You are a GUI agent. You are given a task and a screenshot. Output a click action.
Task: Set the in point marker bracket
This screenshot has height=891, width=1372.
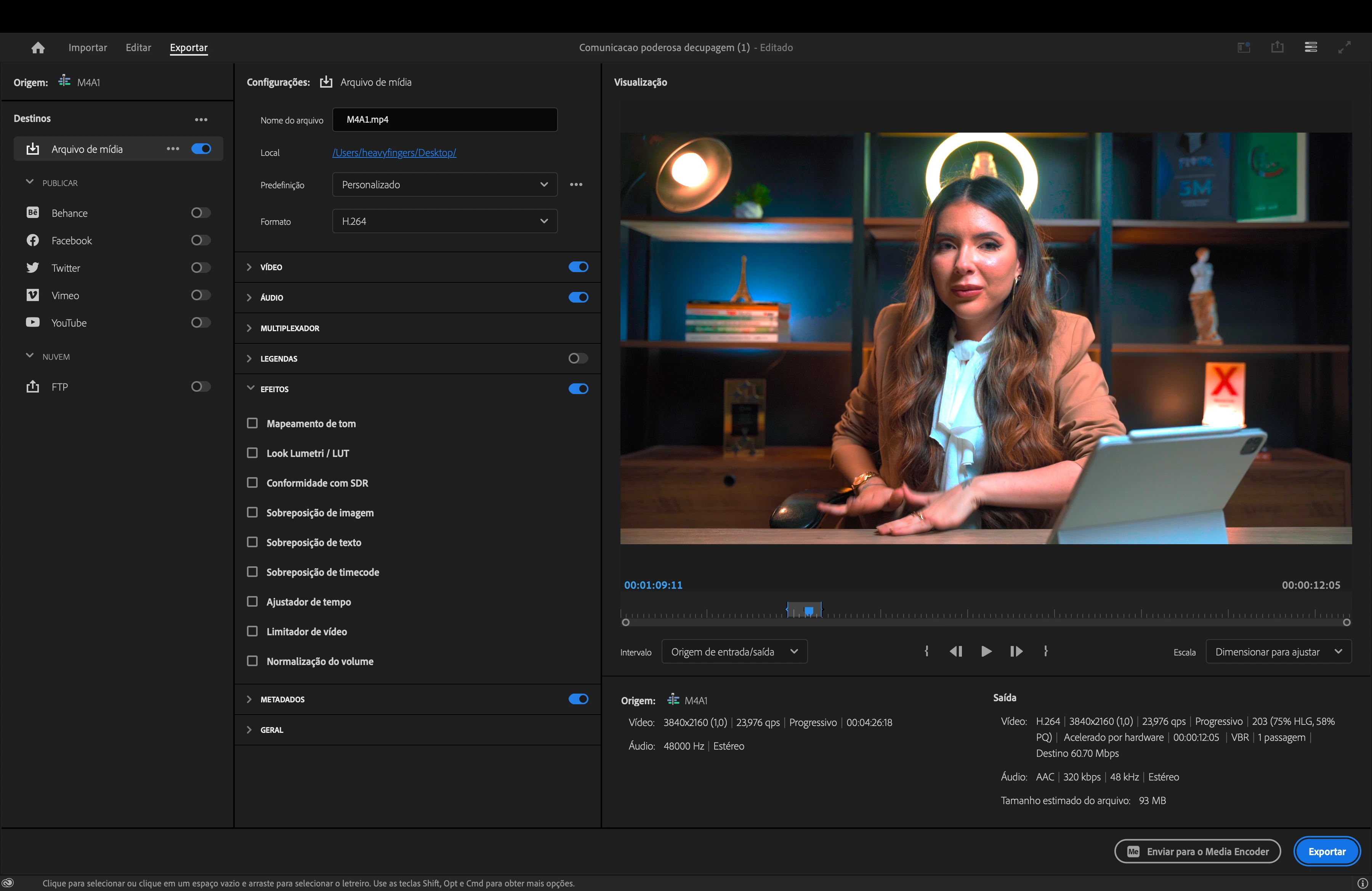click(926, 651)
